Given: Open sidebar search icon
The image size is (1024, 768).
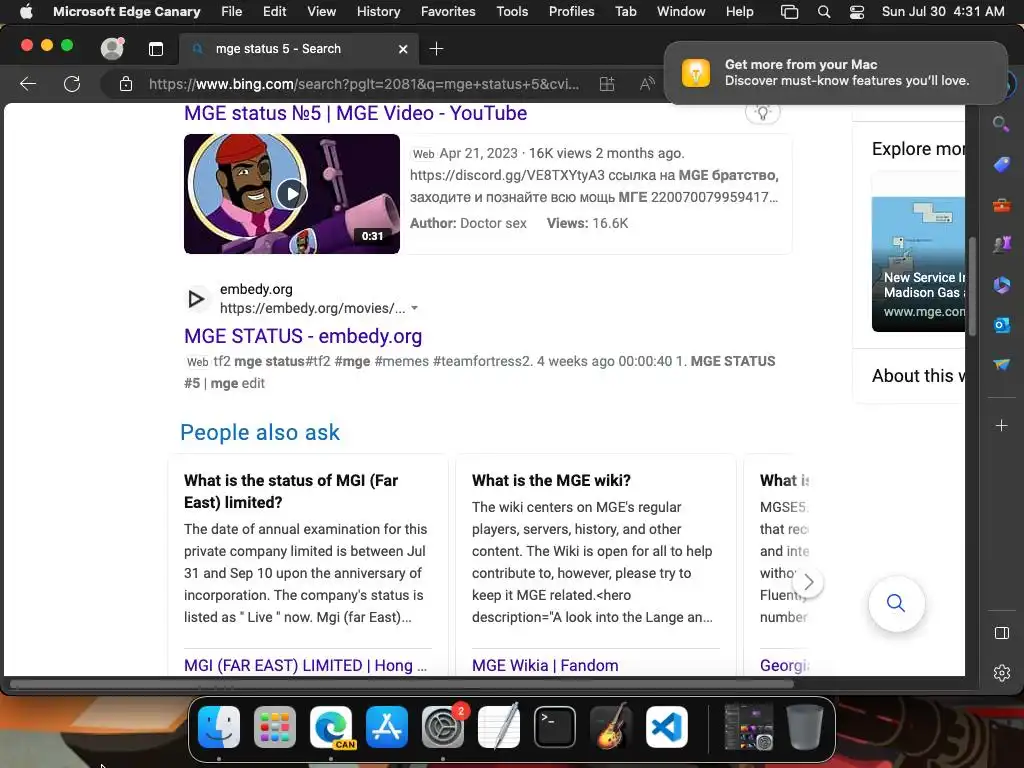Looking at the screenshot, I should coord(1001,123).
